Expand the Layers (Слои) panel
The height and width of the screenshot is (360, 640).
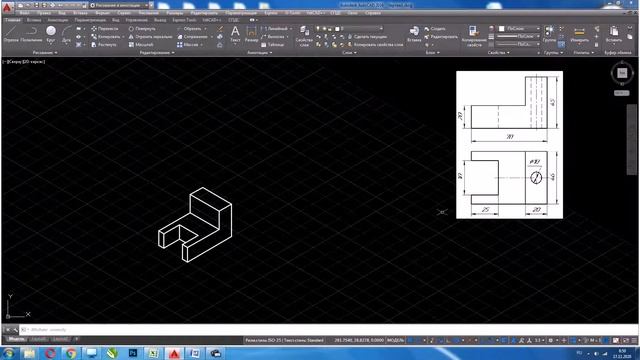(x=349, y=53)
